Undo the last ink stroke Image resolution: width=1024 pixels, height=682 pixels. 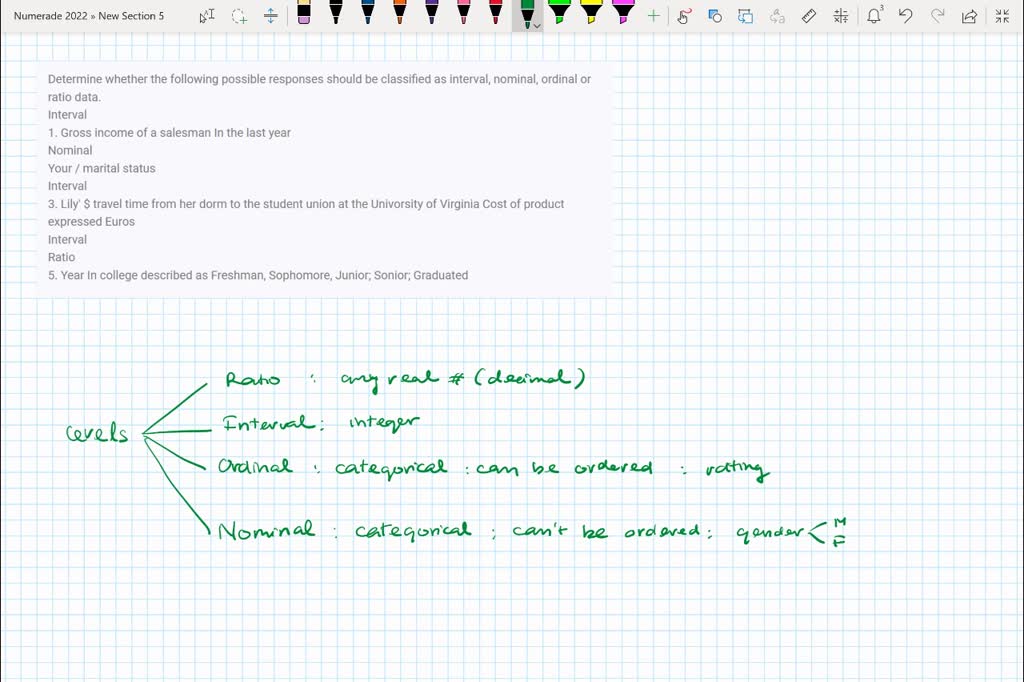coord(907,15)
